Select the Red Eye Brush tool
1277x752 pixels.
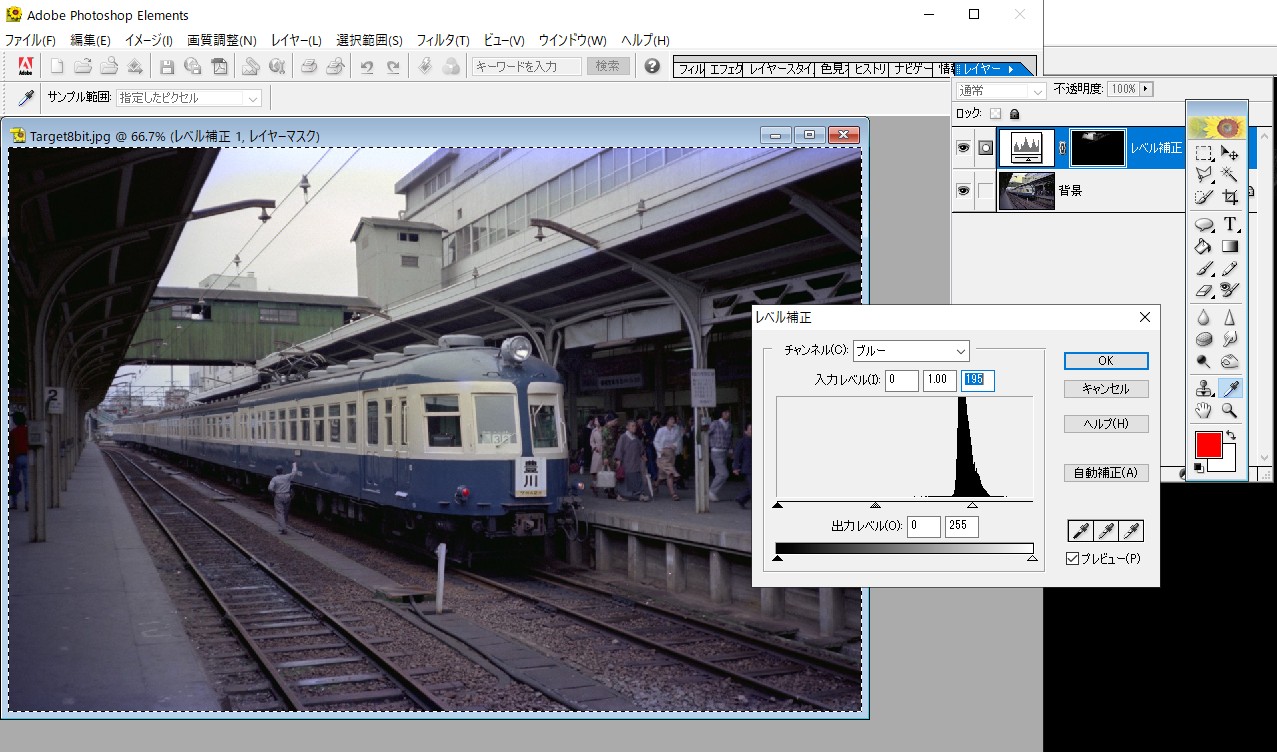1230,290
